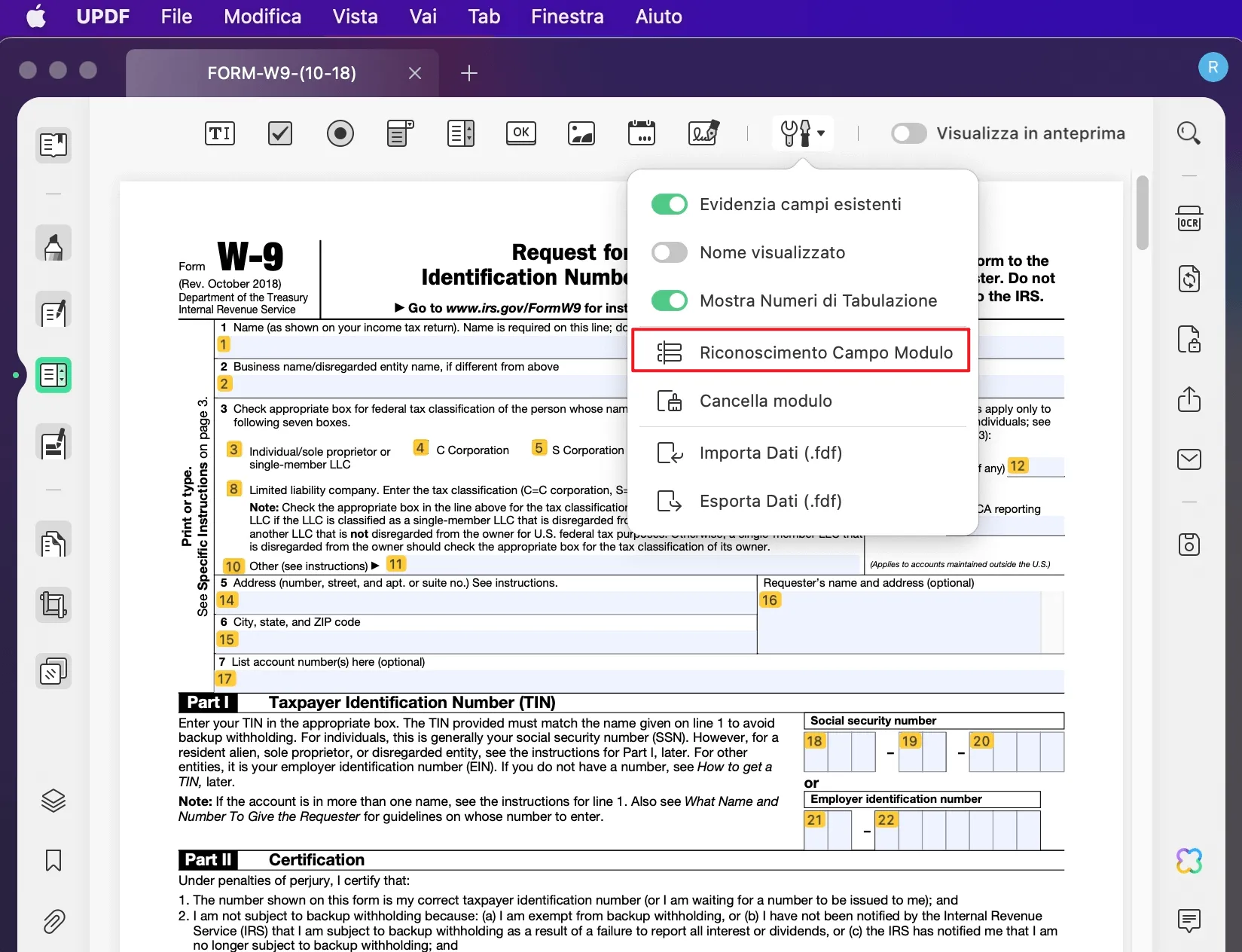Viewport: 1242px width, 952px height.
Task: Open the Apple menu
Action: [x=36, y=17]
